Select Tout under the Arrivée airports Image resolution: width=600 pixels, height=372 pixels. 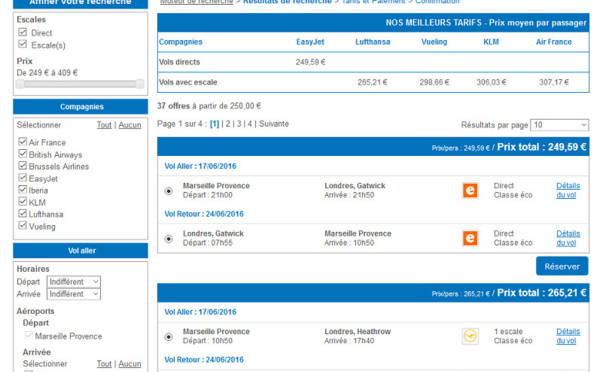coord(104,364)
